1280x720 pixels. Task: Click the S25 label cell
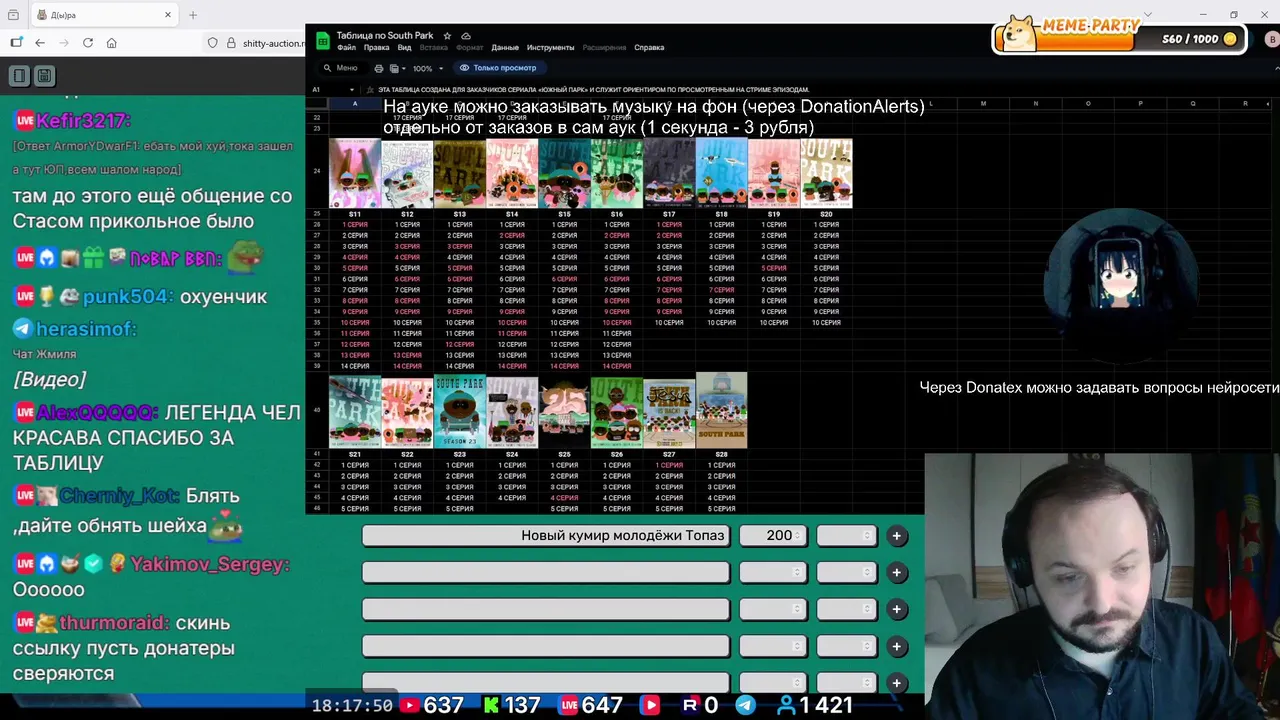(x=564, y=454)
